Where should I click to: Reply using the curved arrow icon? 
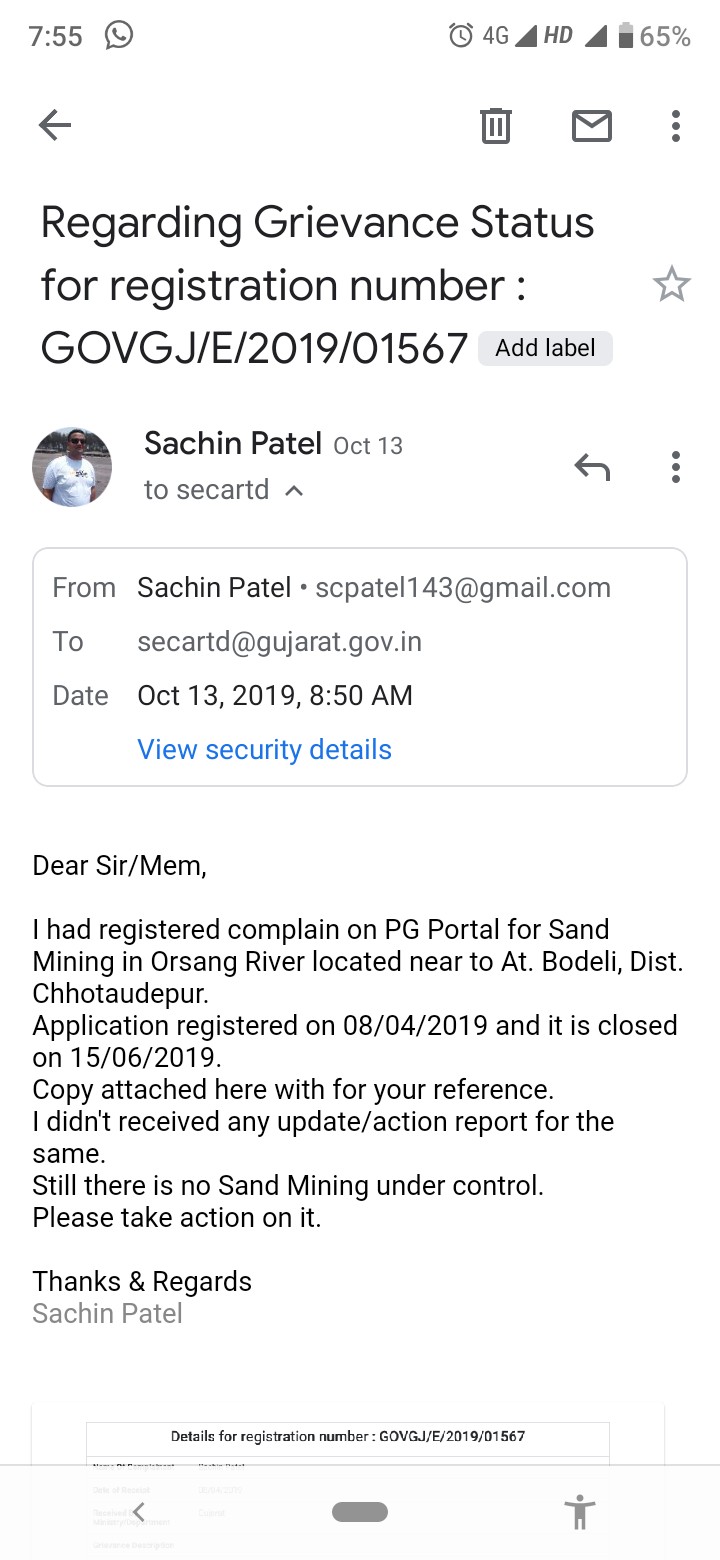click(592, 466)
